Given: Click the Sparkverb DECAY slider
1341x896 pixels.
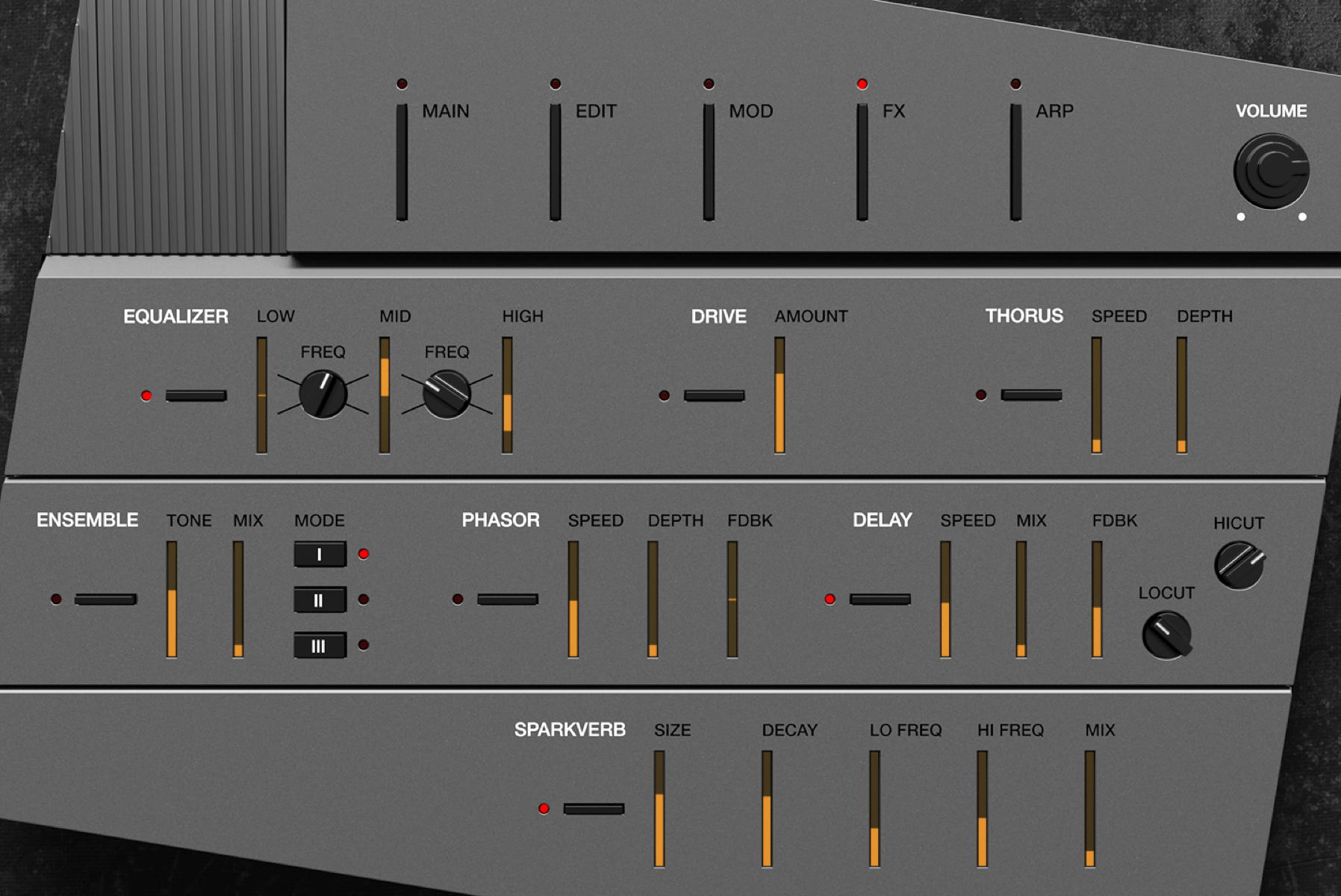Looking at the screenshot, I should [x=767, y=806].
